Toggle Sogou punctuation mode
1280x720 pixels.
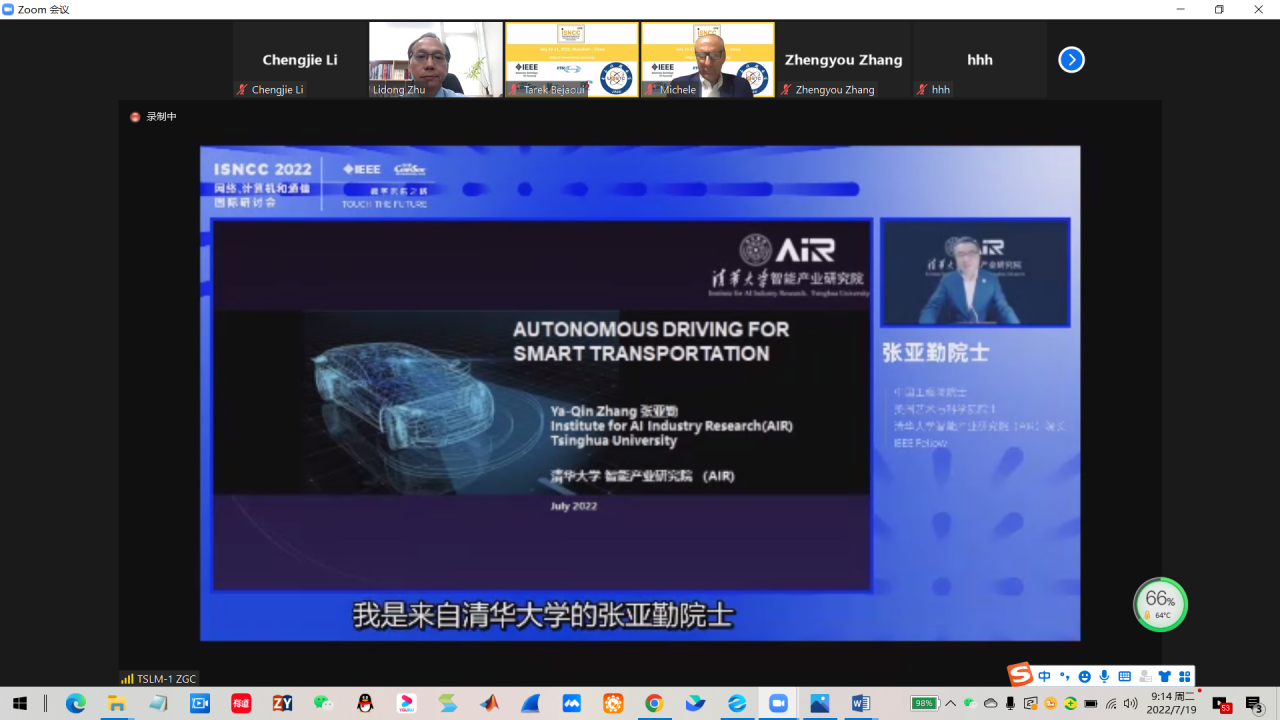1064,677
